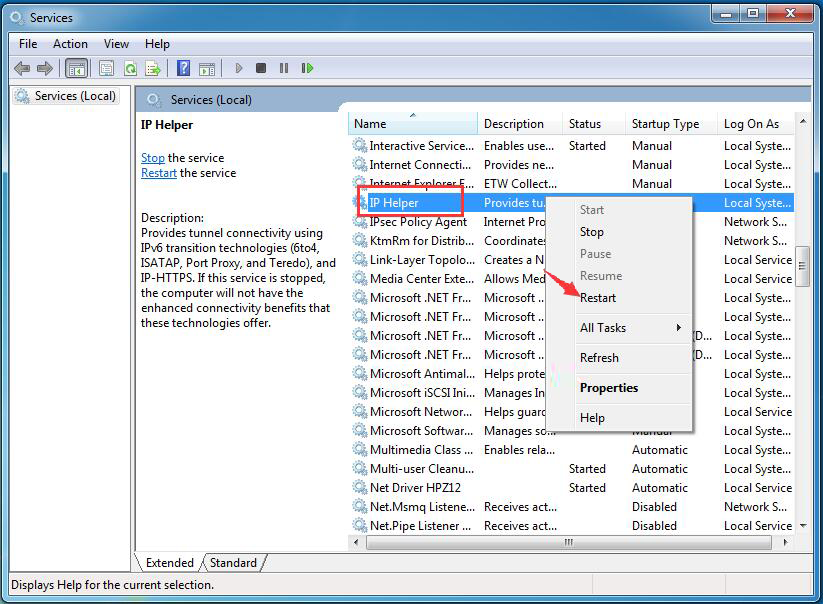Click the Forward arrow toolbar icon

point(45,68)
